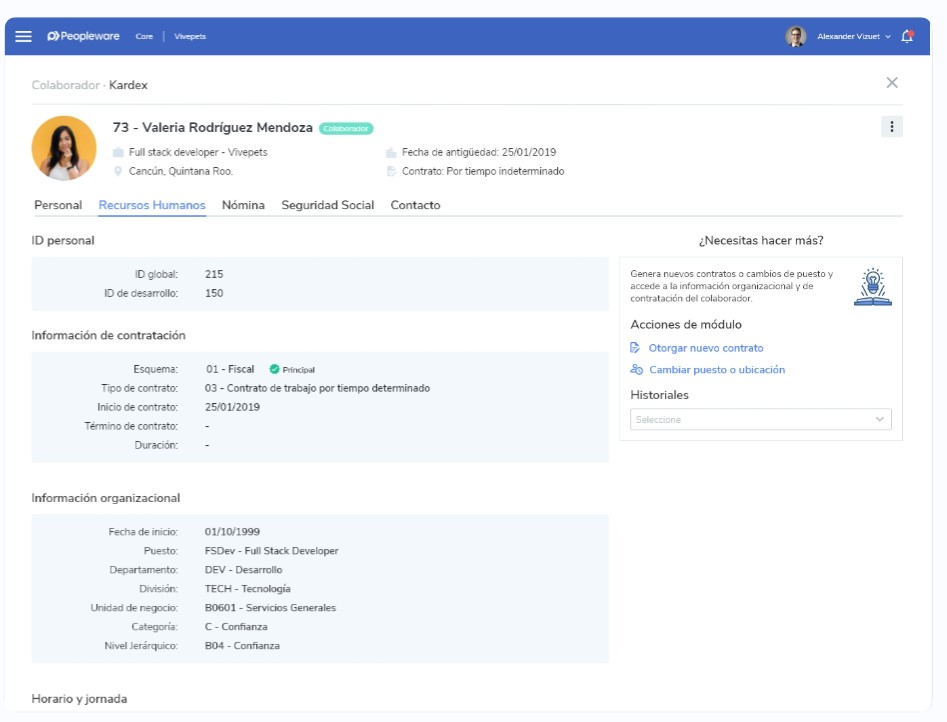
Task: Open the hamburger navigation menu
Action: pos(23,36)
